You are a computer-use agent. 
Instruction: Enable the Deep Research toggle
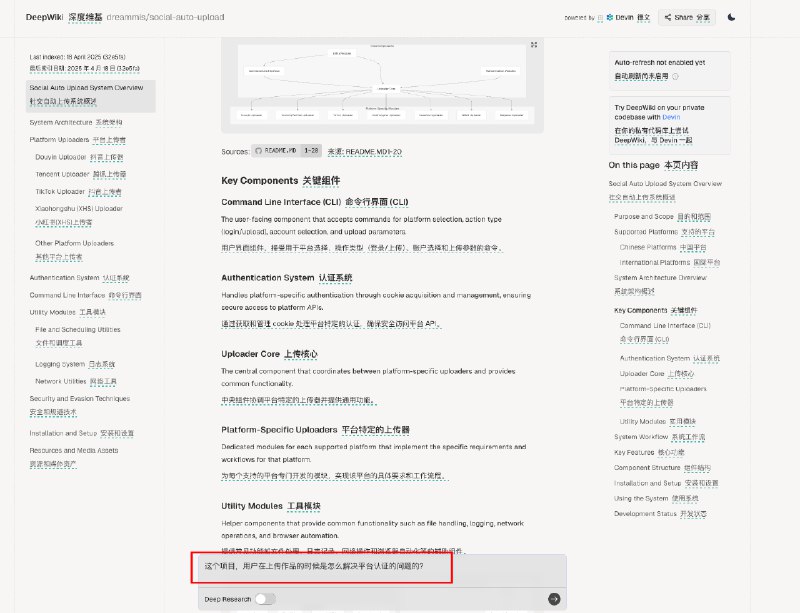pyautogui.click(x=265, y=599)
